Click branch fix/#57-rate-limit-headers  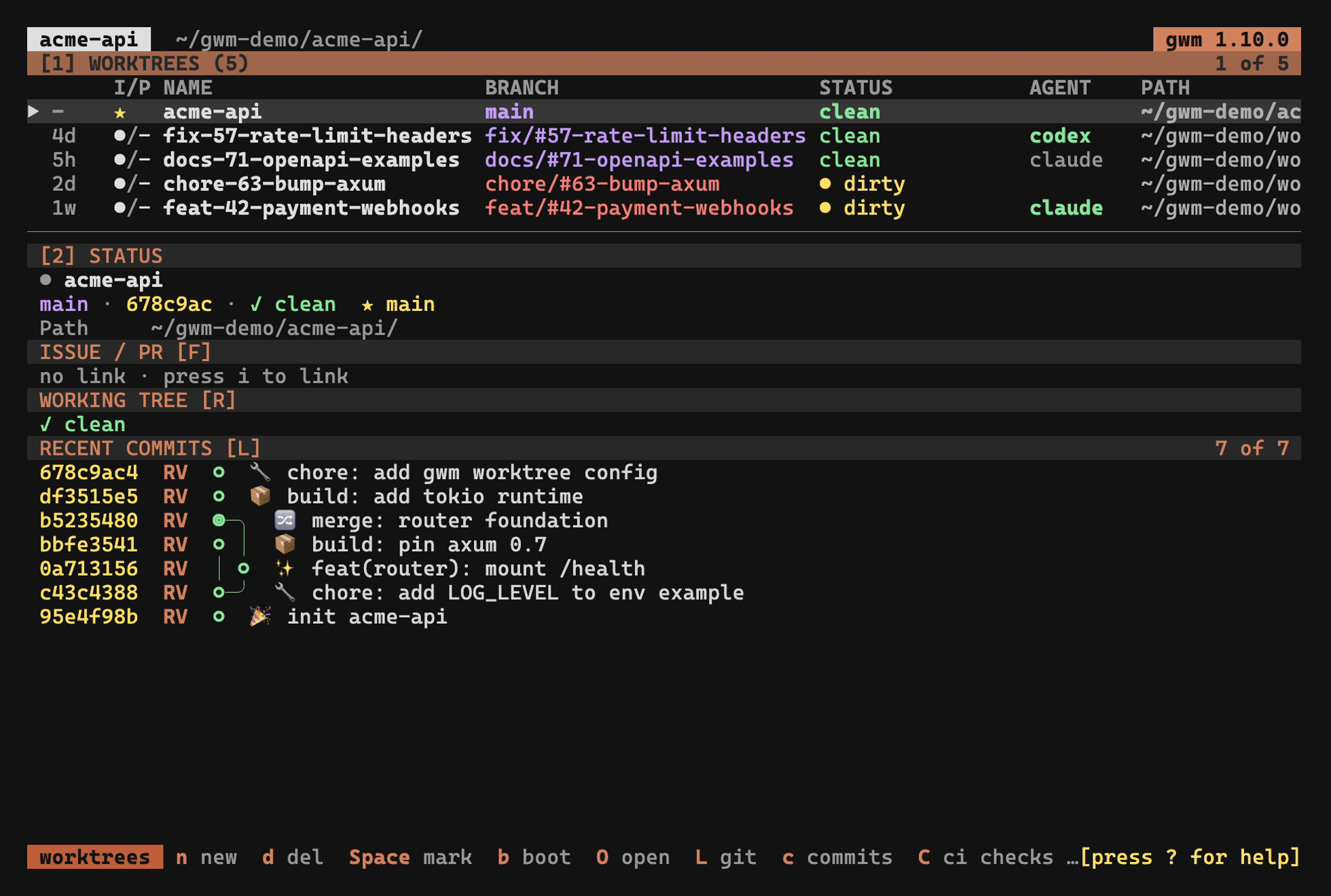tap(645, 136)
